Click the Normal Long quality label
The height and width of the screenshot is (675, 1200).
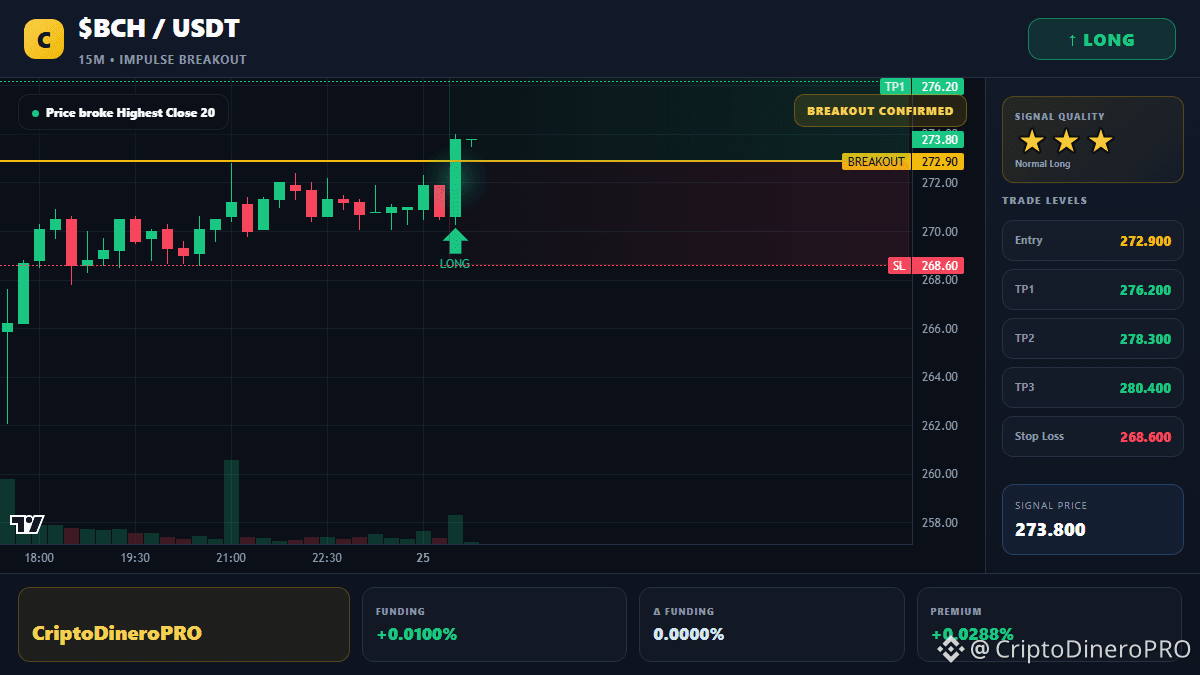coord(1042,164)
